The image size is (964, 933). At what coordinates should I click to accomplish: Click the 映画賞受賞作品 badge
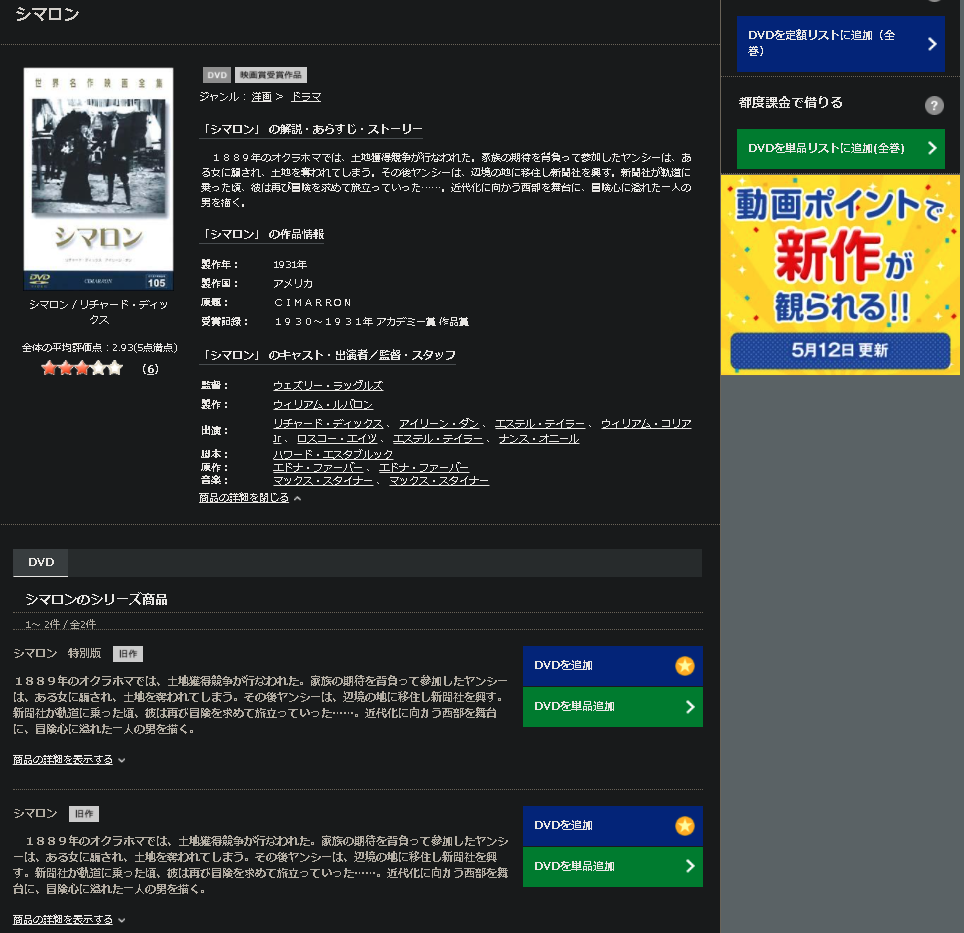tap(271, 75)
